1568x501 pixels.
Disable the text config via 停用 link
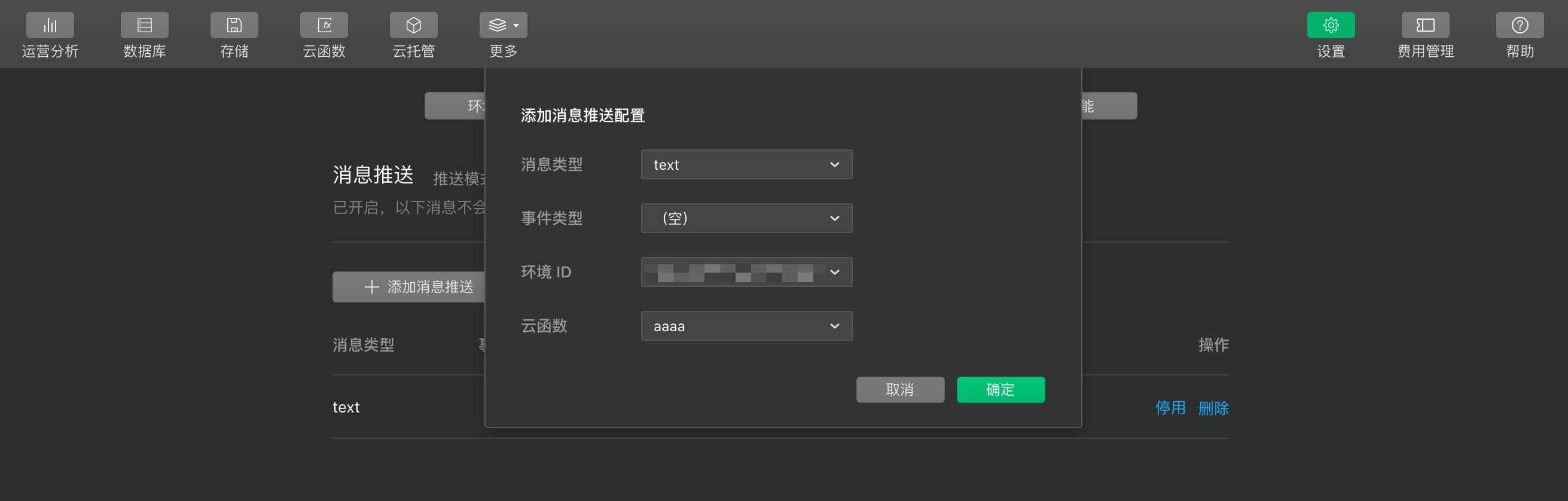click(1171, 407)
